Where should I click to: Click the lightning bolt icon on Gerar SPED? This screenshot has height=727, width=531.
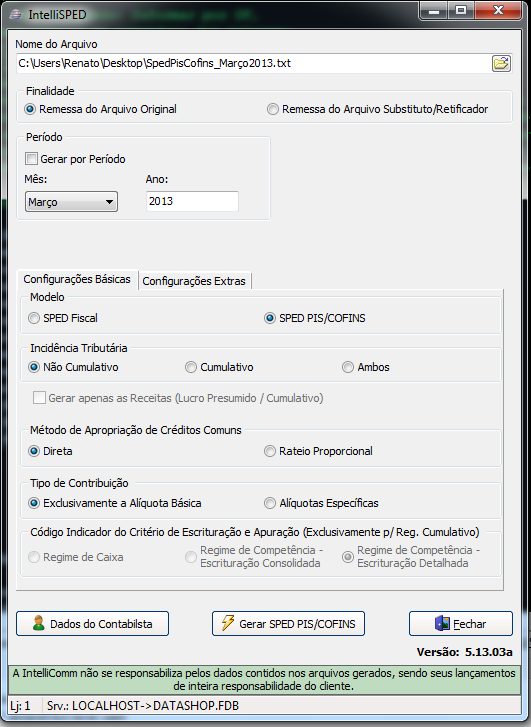point(228,623)
